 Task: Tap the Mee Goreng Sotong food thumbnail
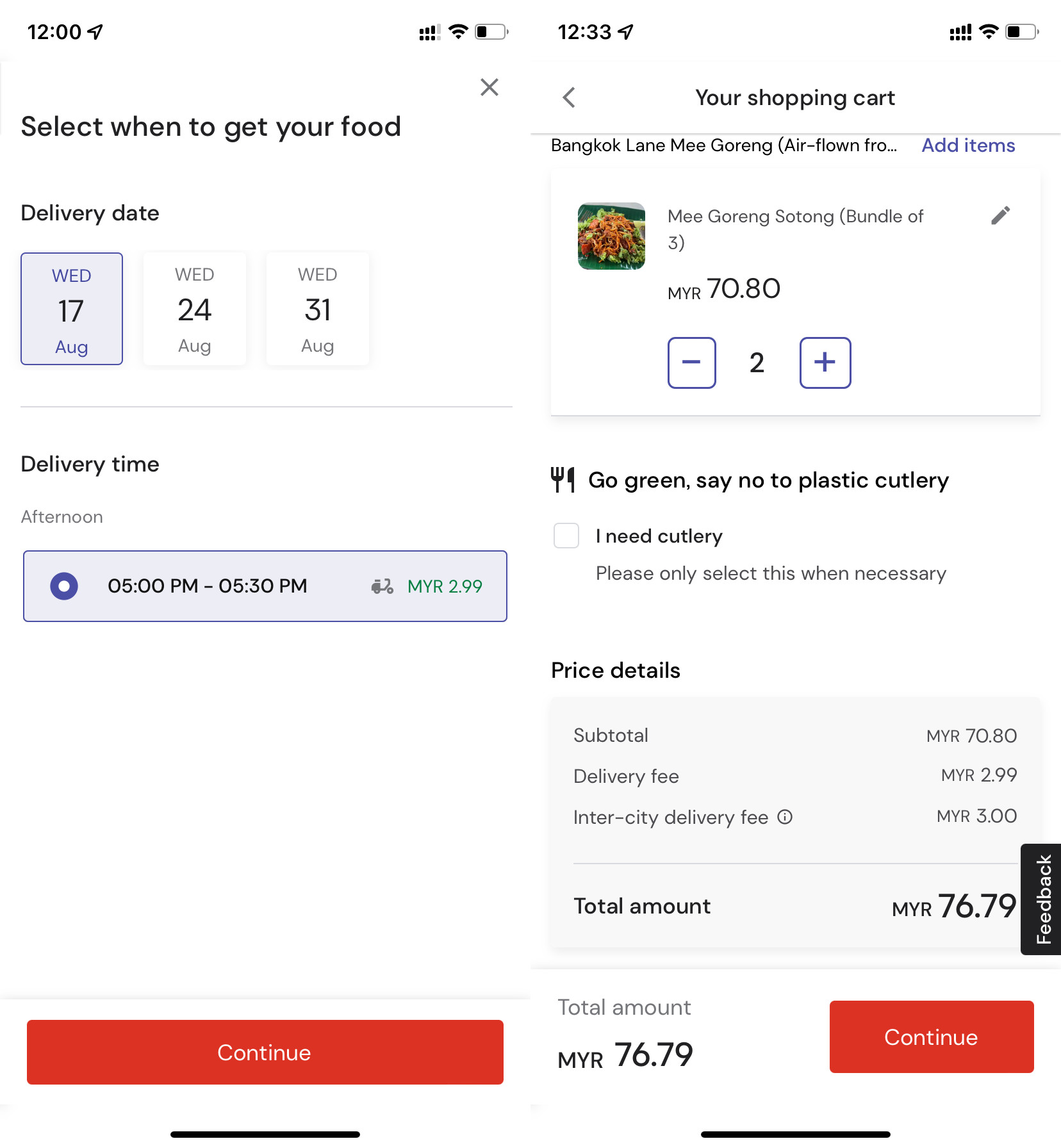611,236
